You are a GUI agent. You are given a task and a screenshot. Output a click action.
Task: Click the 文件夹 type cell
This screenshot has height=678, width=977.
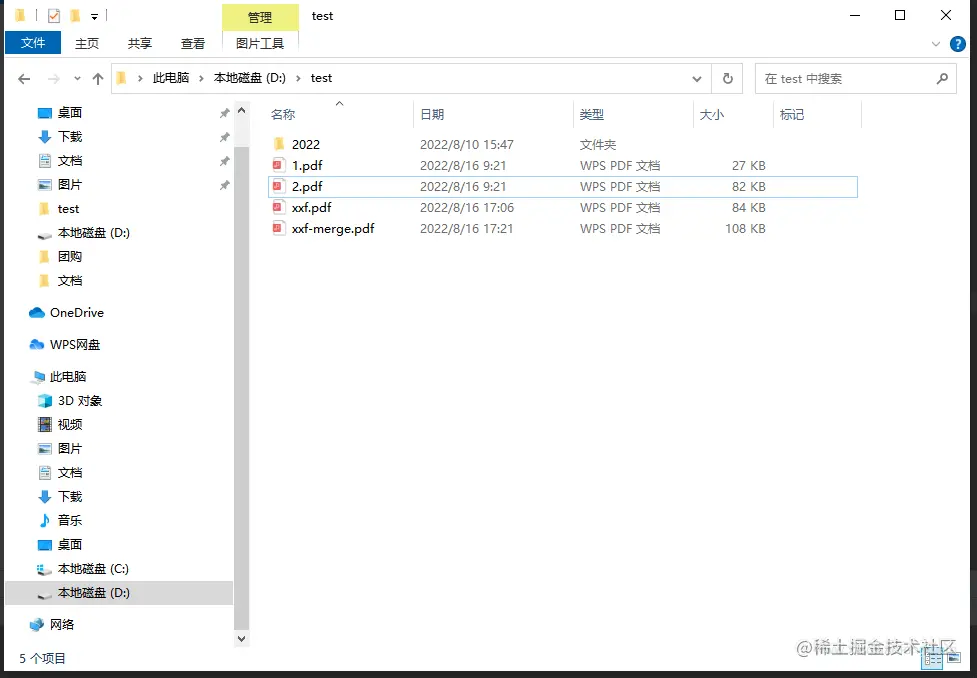[x=598, y=145]
